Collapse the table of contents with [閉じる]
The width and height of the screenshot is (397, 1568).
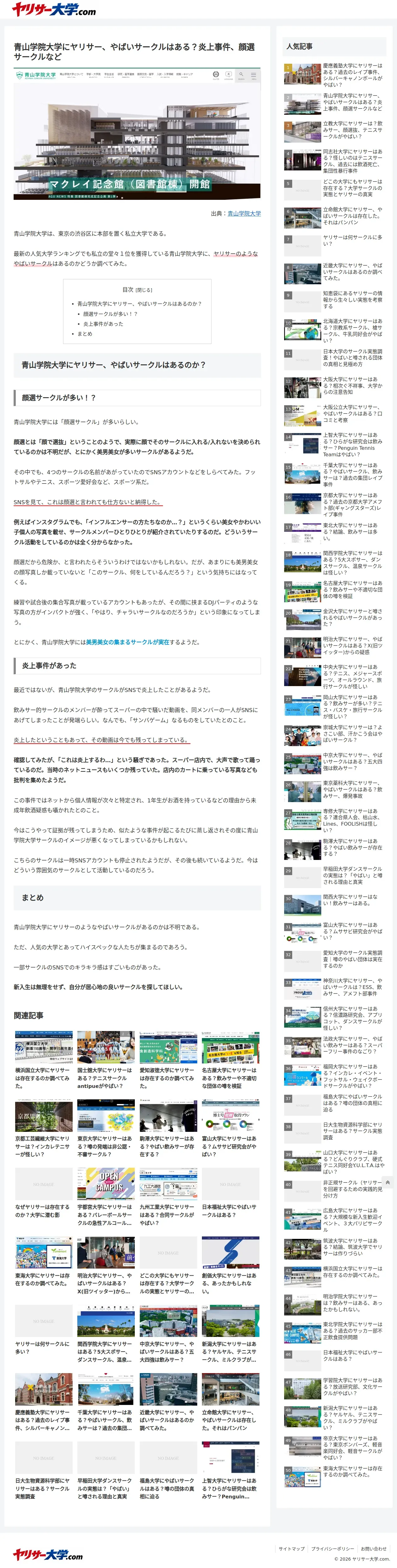(x=143, y=290)
